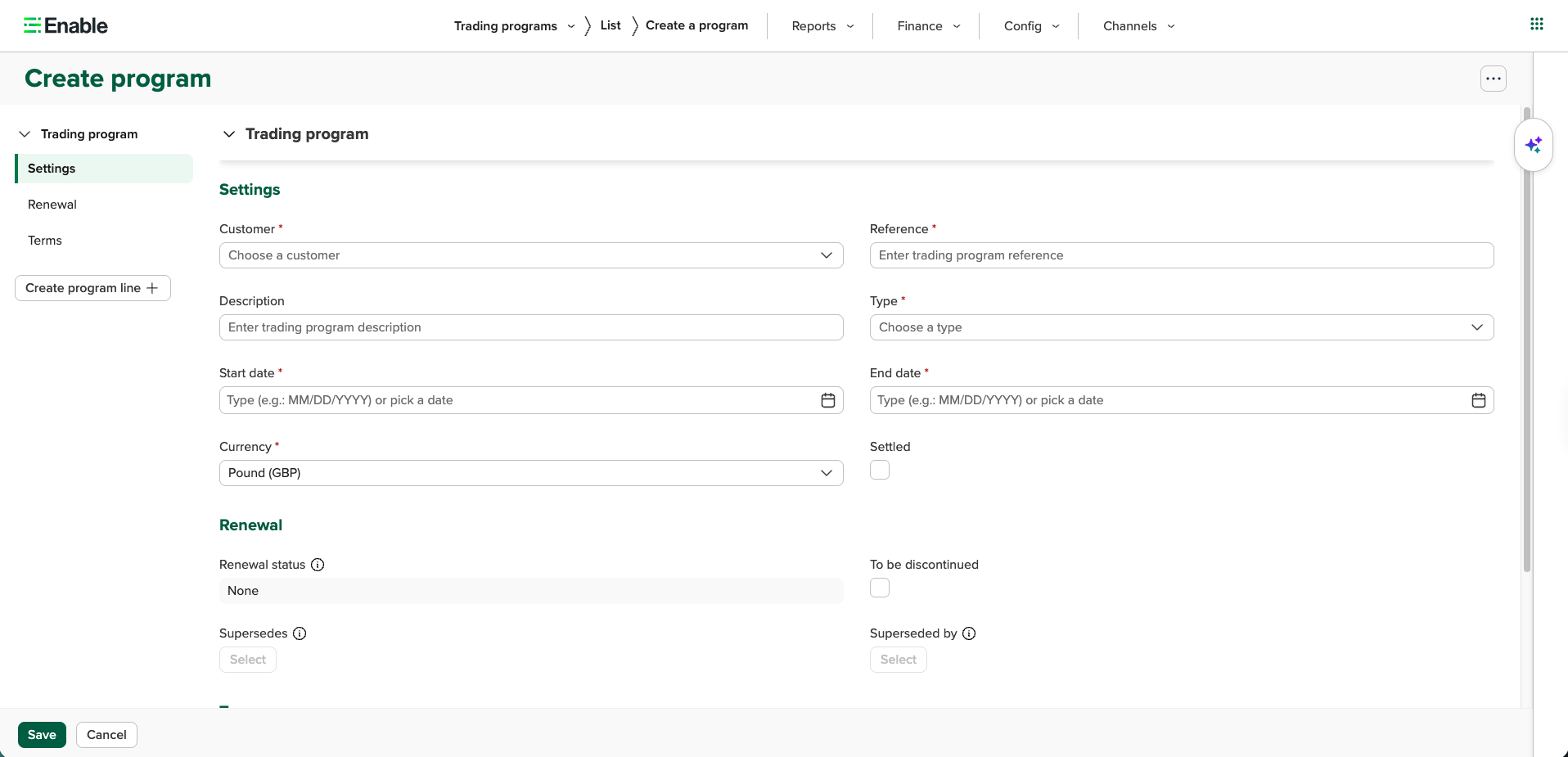
Task: Collapse Trading program sidebar tree
Action: click(25, 134)
